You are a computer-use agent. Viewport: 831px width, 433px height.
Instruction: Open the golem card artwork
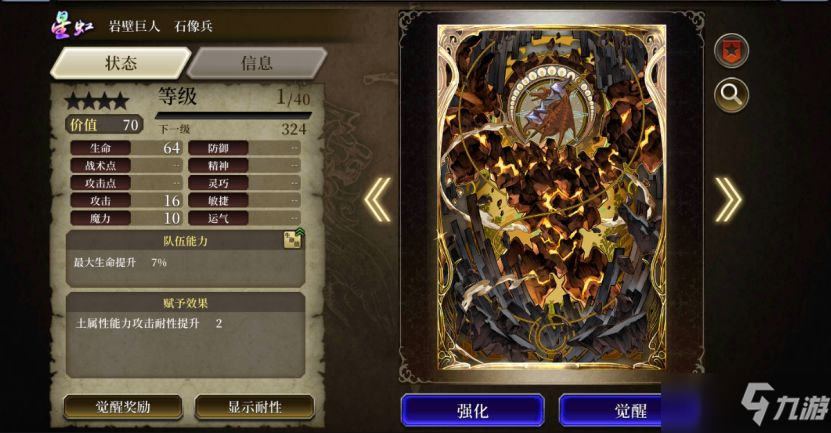click(x=551, y=197)
